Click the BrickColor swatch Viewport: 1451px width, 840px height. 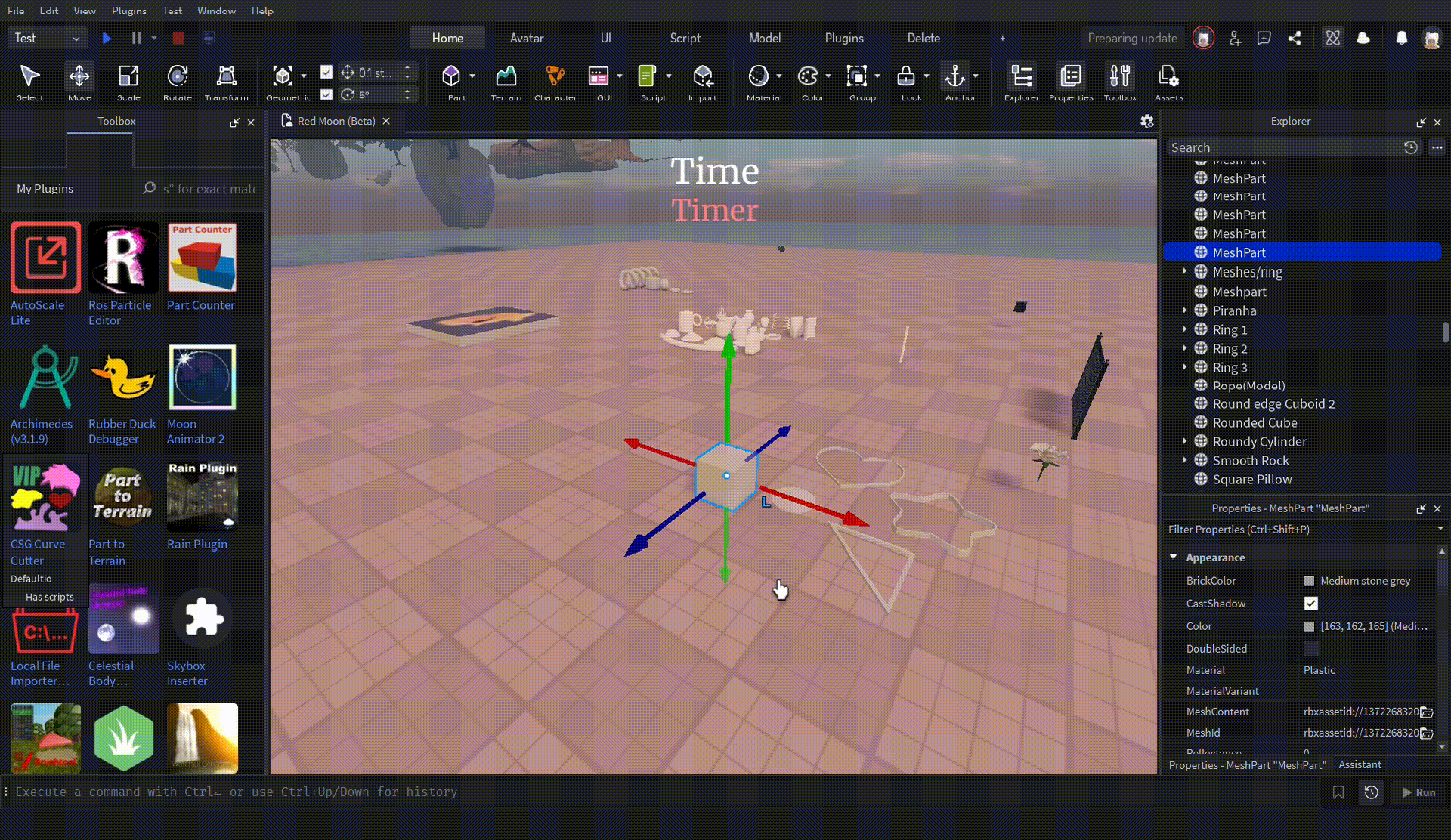tap(1309, 581)
